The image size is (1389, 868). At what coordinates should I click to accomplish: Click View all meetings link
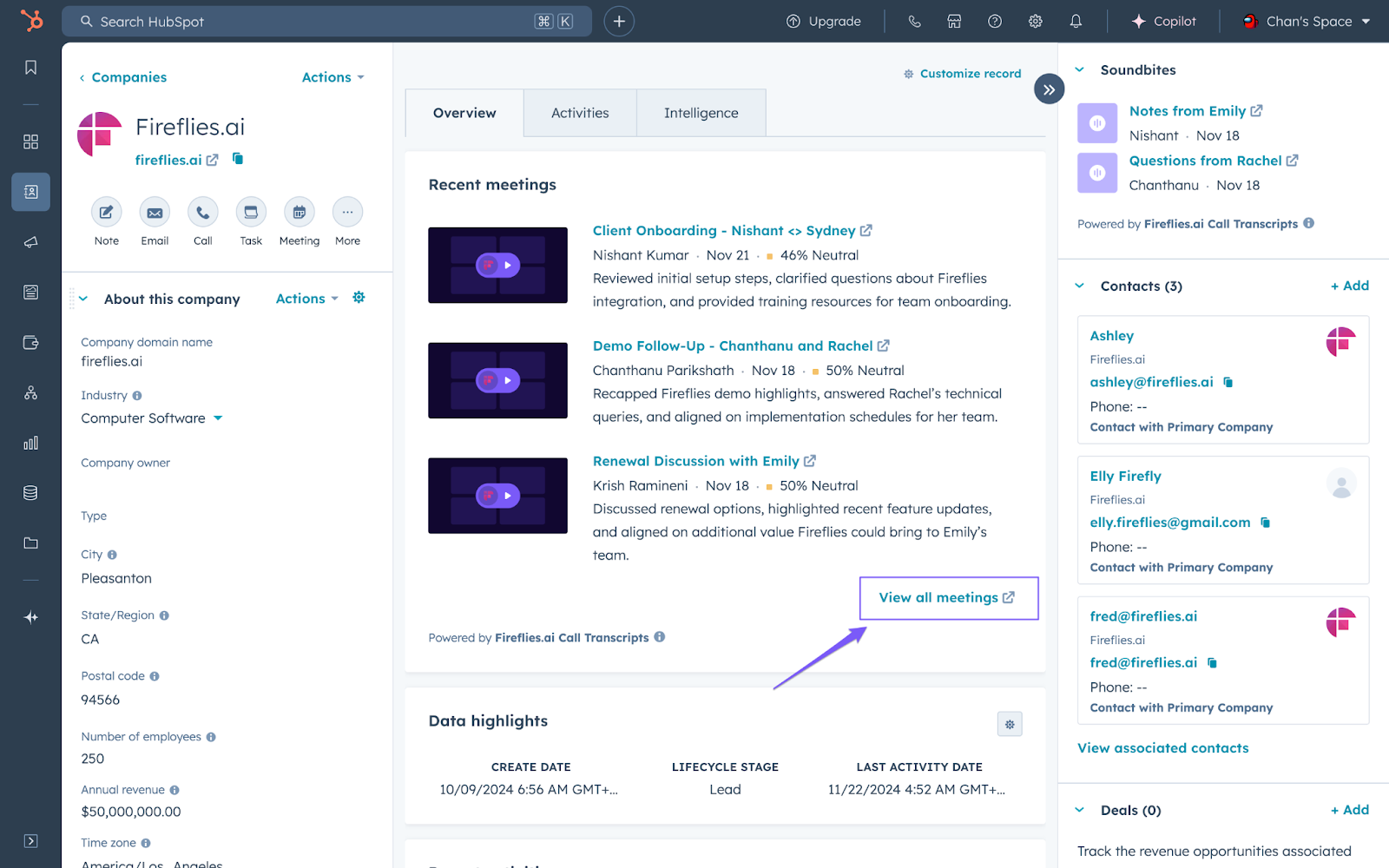(947, 598)
